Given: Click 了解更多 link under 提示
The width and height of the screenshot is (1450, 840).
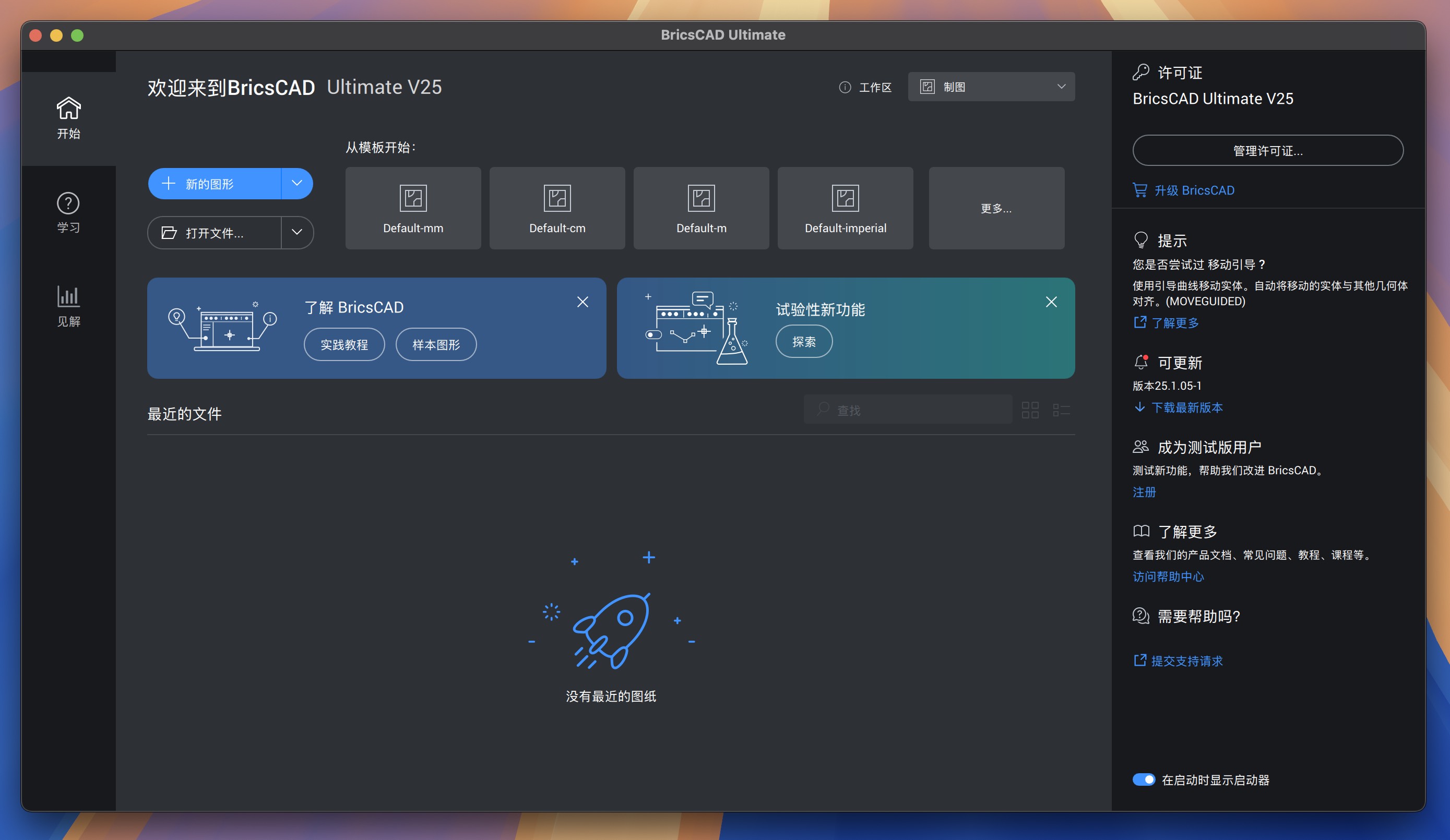Looking at the screenshot, I should click(x=1167, y=323).
